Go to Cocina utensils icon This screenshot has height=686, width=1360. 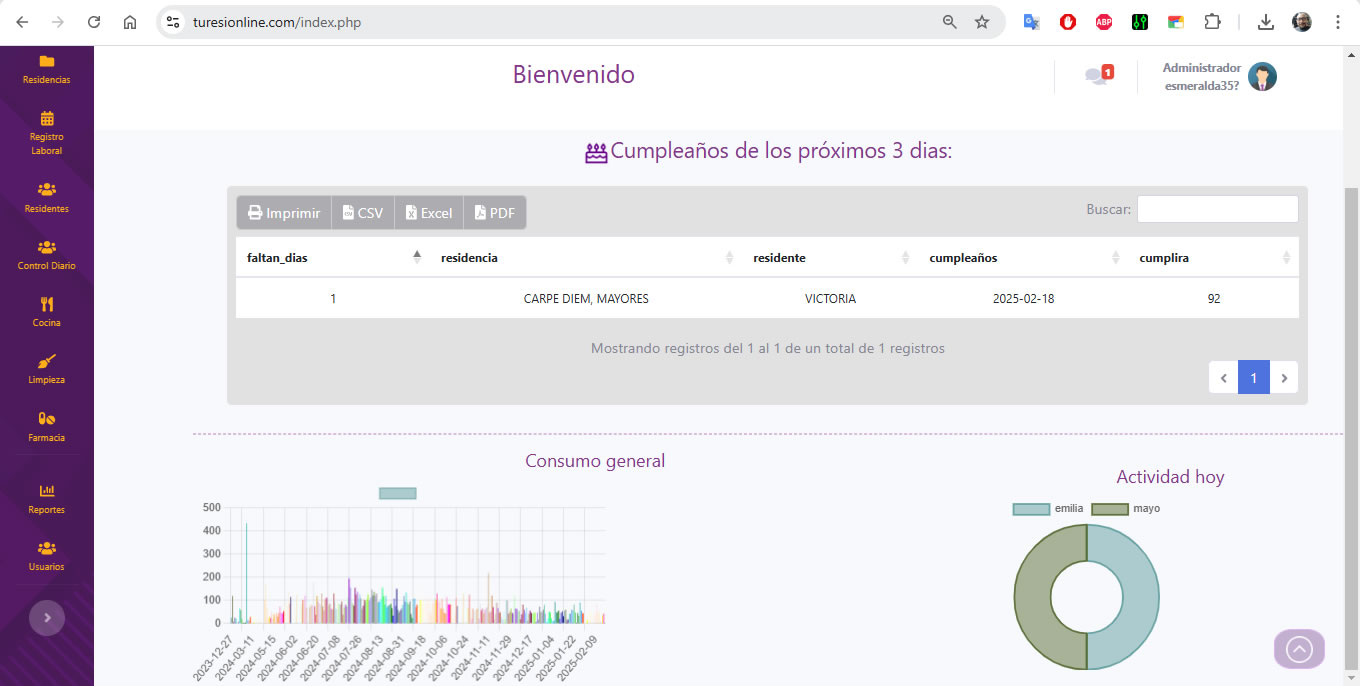47,305
